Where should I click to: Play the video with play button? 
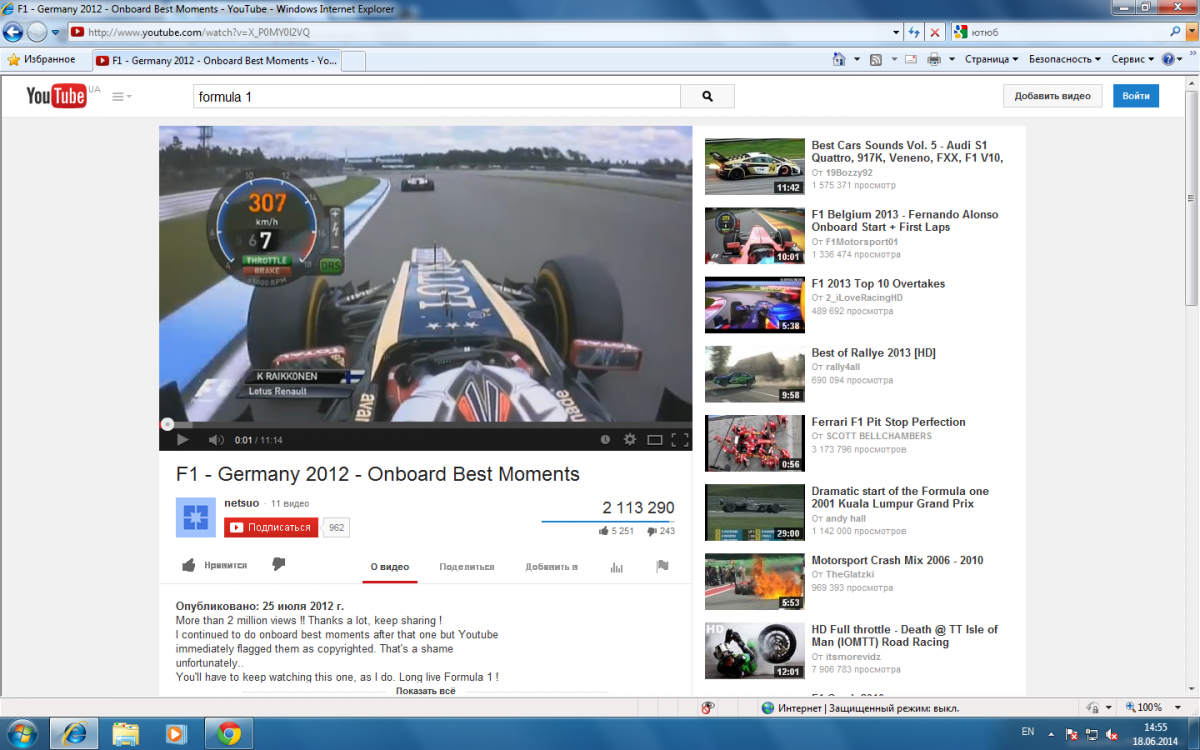(183, 439)
